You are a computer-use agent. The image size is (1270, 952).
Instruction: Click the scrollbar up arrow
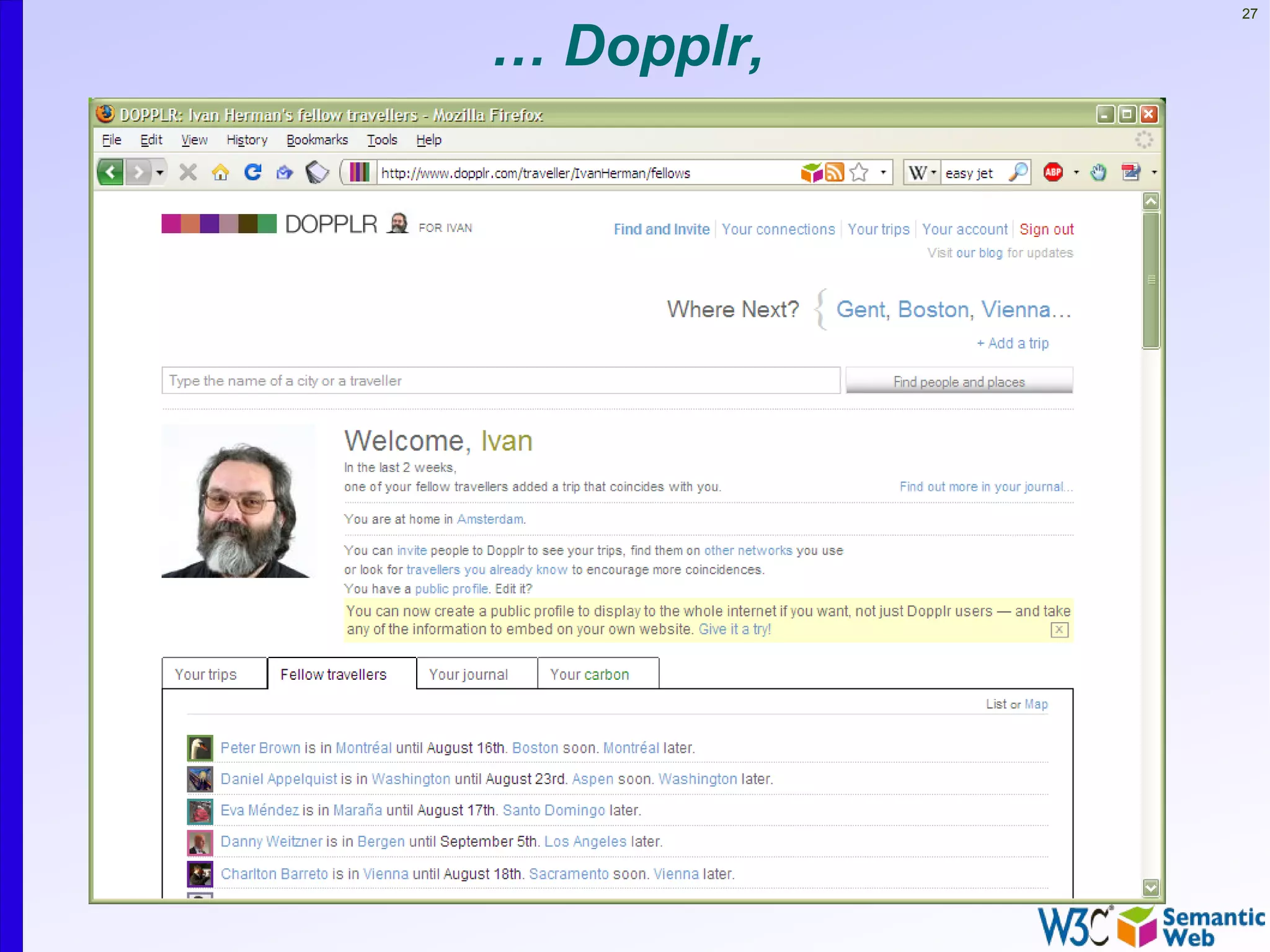coord(1151,201)
